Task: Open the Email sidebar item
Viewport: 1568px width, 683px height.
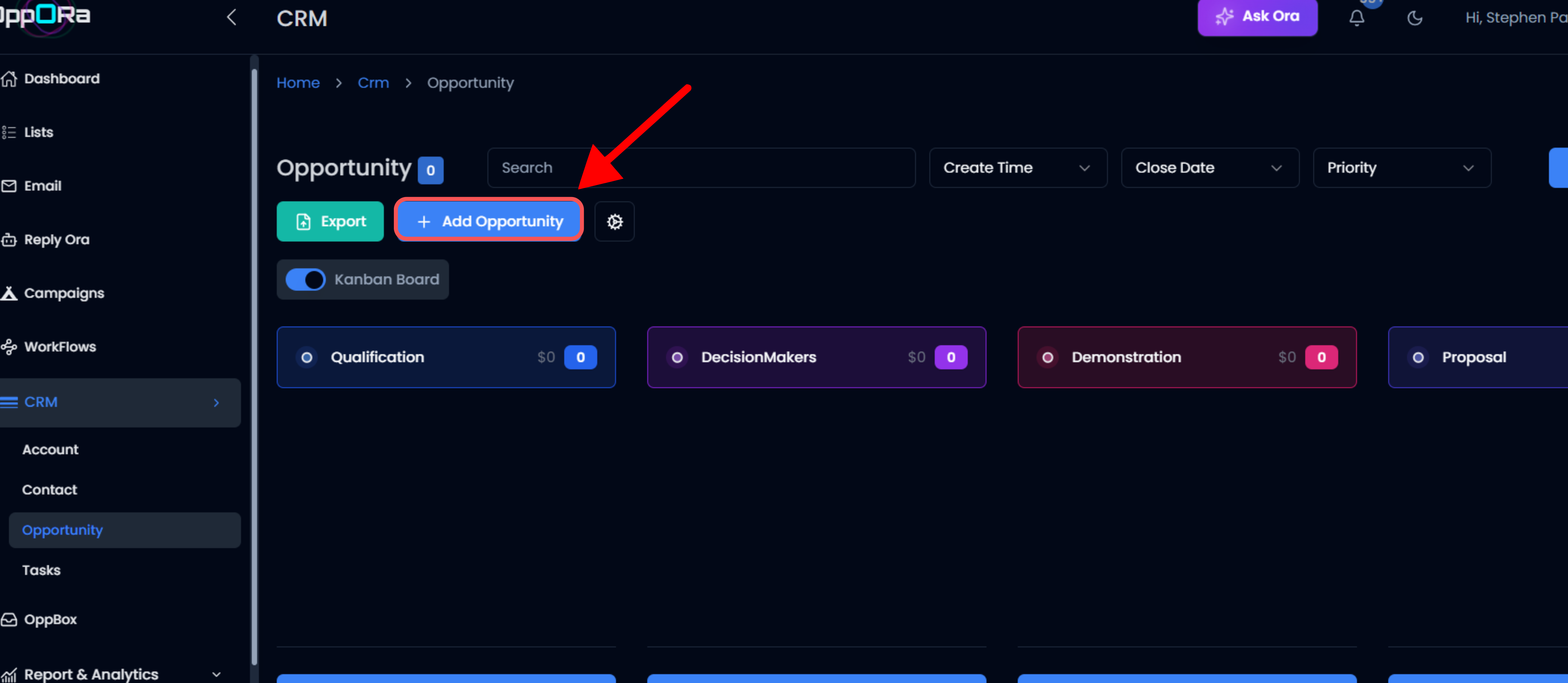Action: click(x=42, y=186)
